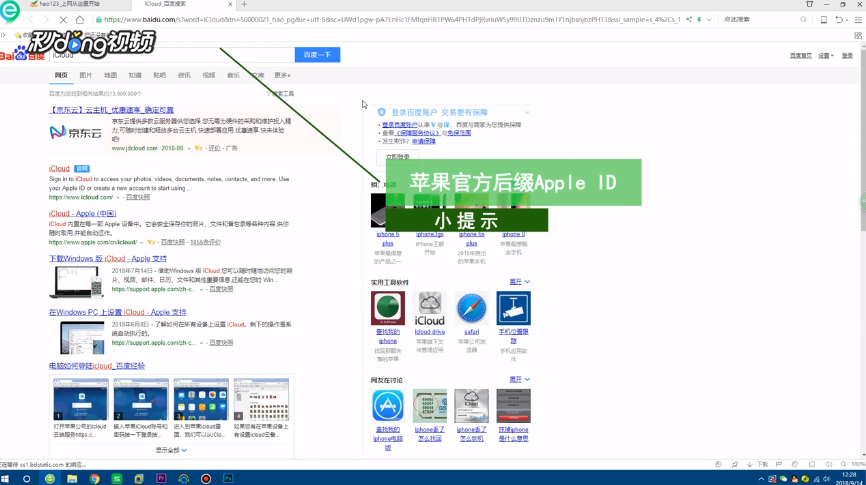Select the 视频 search category
The height and width of the screenshot is (485, 866).
[x=209, y=75]
